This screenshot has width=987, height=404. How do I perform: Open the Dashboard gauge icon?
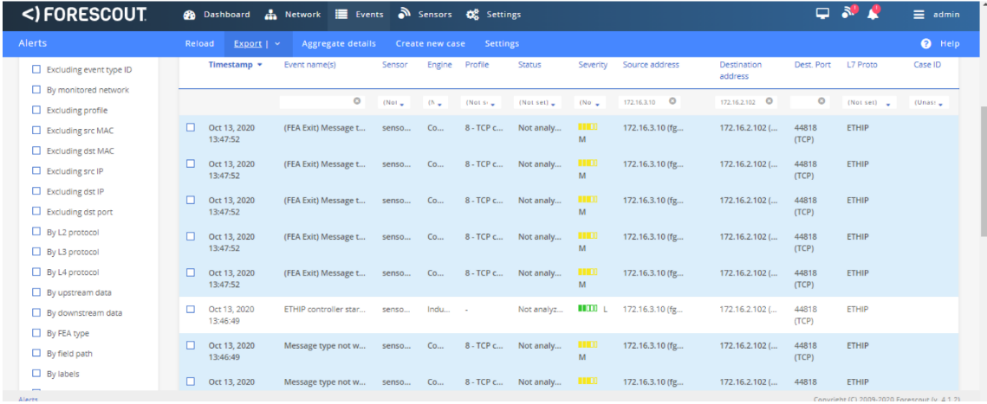tap(189, 14)
